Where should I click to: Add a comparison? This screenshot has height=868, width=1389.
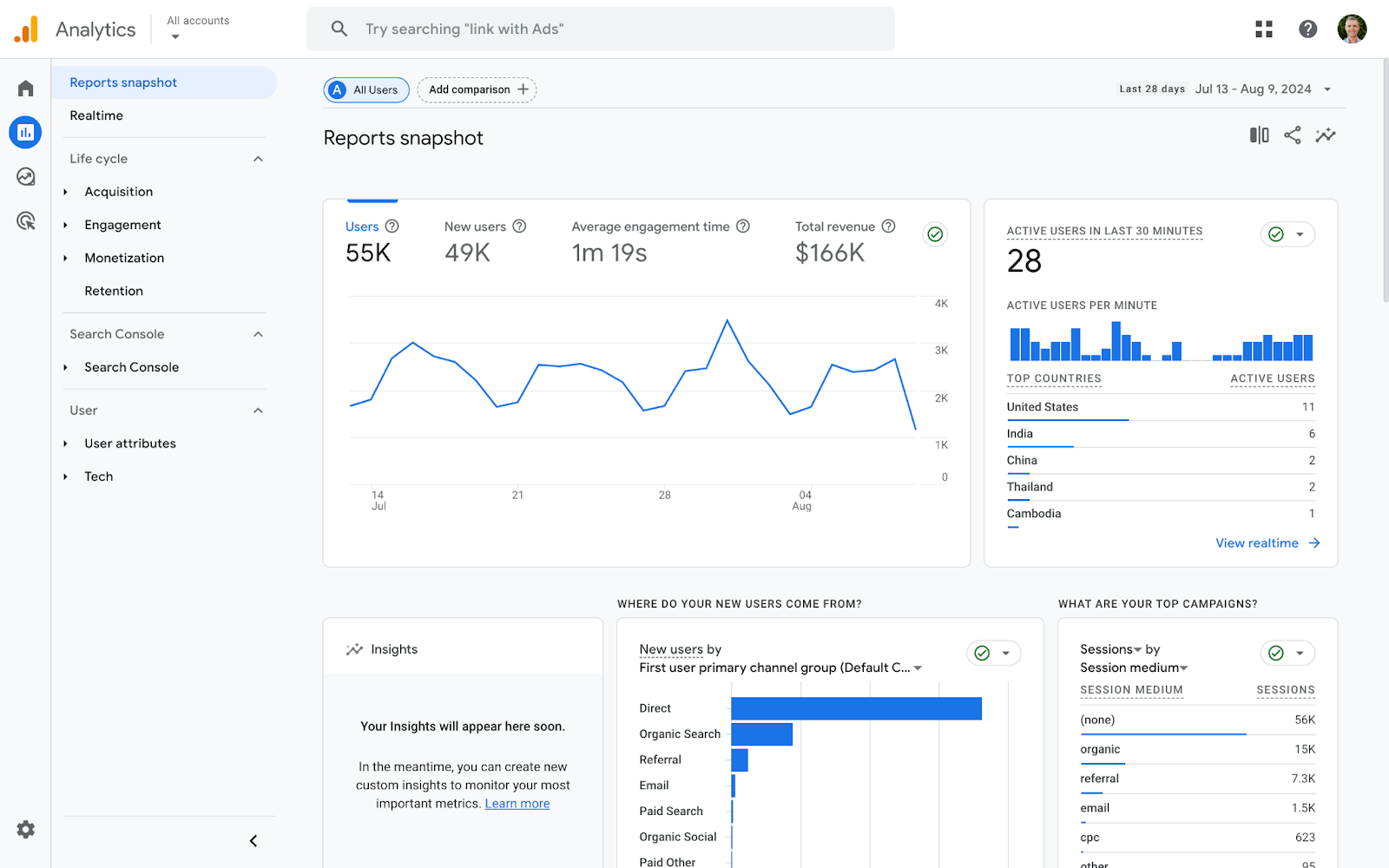click(476, 89)
